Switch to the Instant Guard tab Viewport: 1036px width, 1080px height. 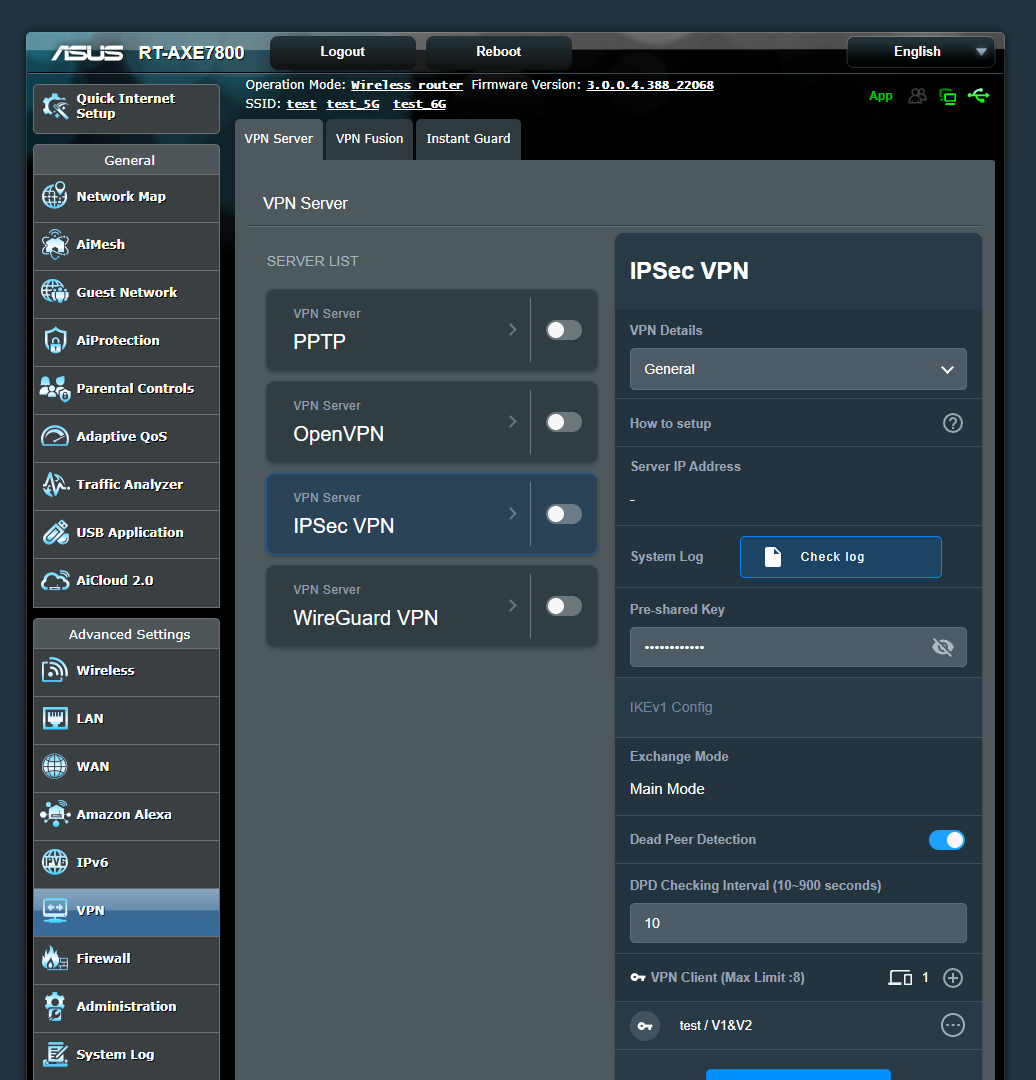pyautogui.click(x=468, y=139)
